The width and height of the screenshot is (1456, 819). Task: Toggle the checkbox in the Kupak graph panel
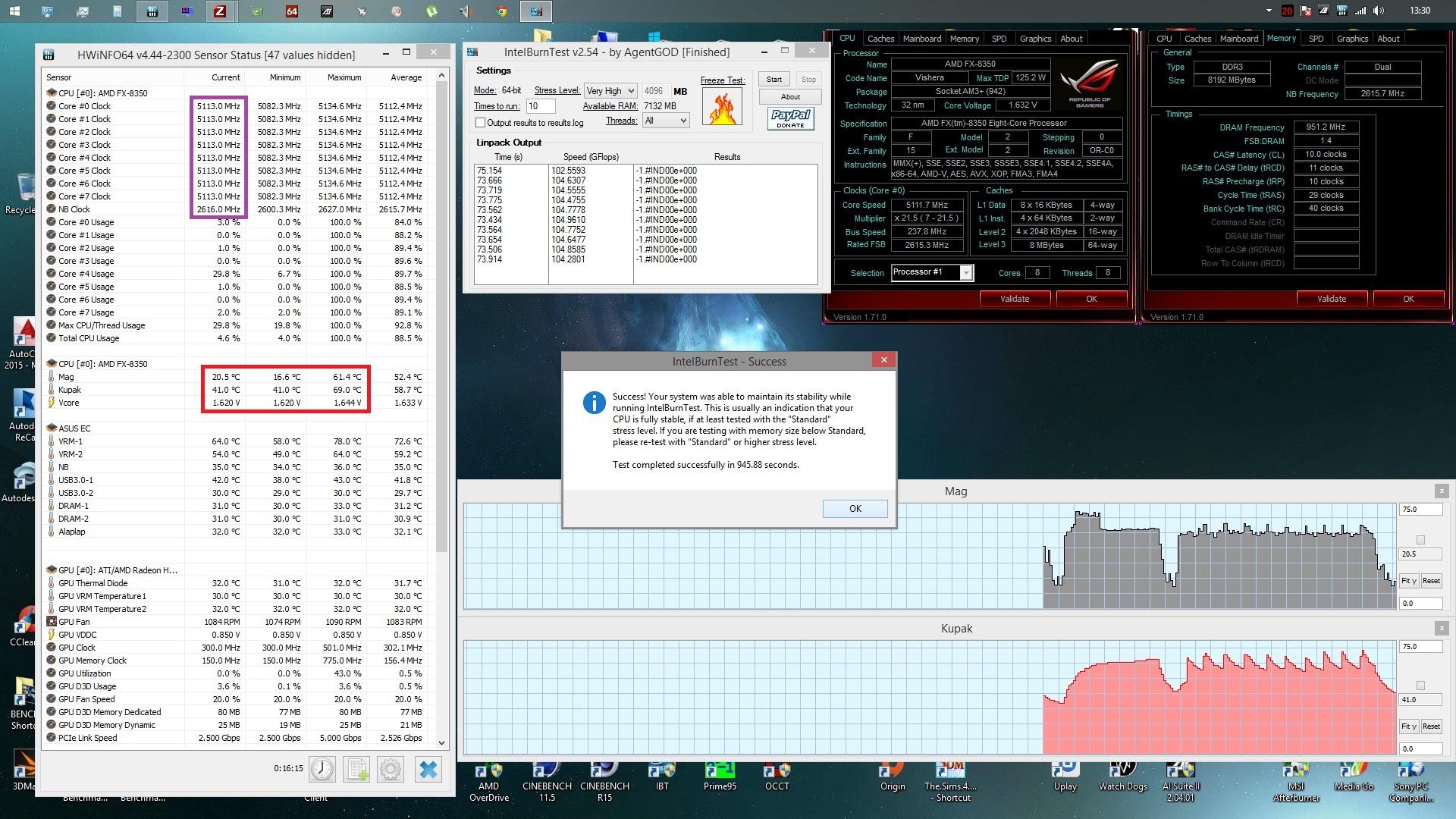(1420, 686)
